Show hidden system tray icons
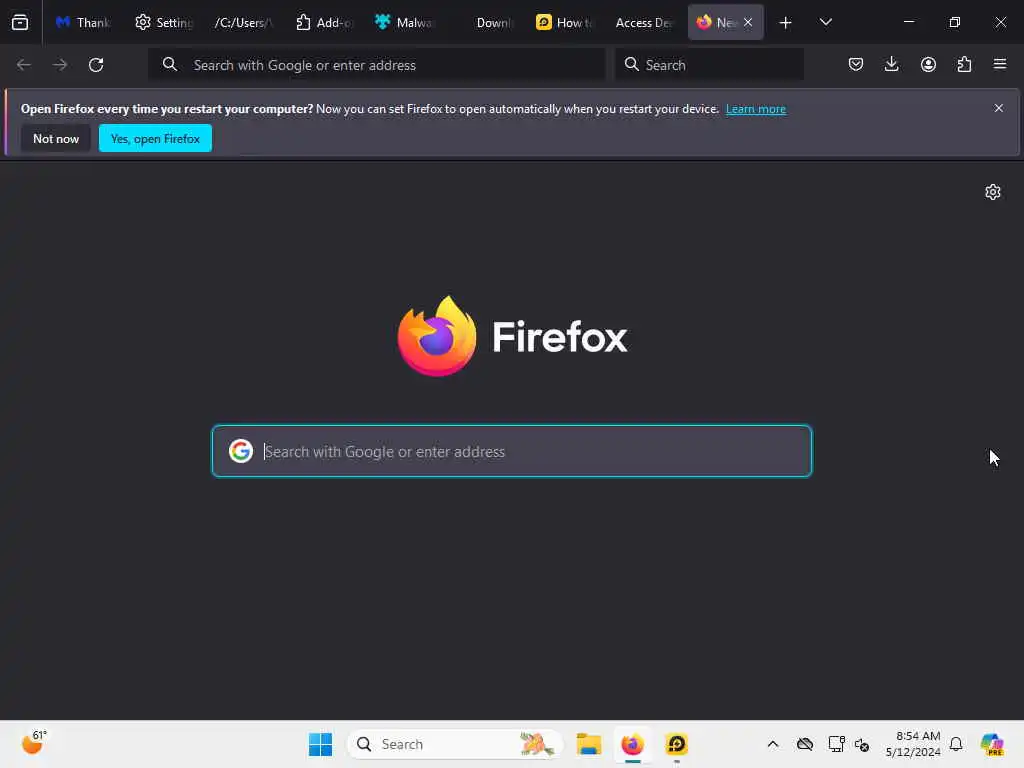This screenshot has width=1024, height=768. pos(773,744)
